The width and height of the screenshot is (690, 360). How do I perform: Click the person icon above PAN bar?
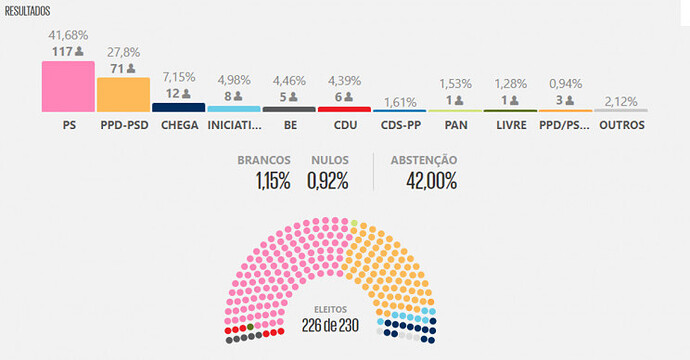459,100
